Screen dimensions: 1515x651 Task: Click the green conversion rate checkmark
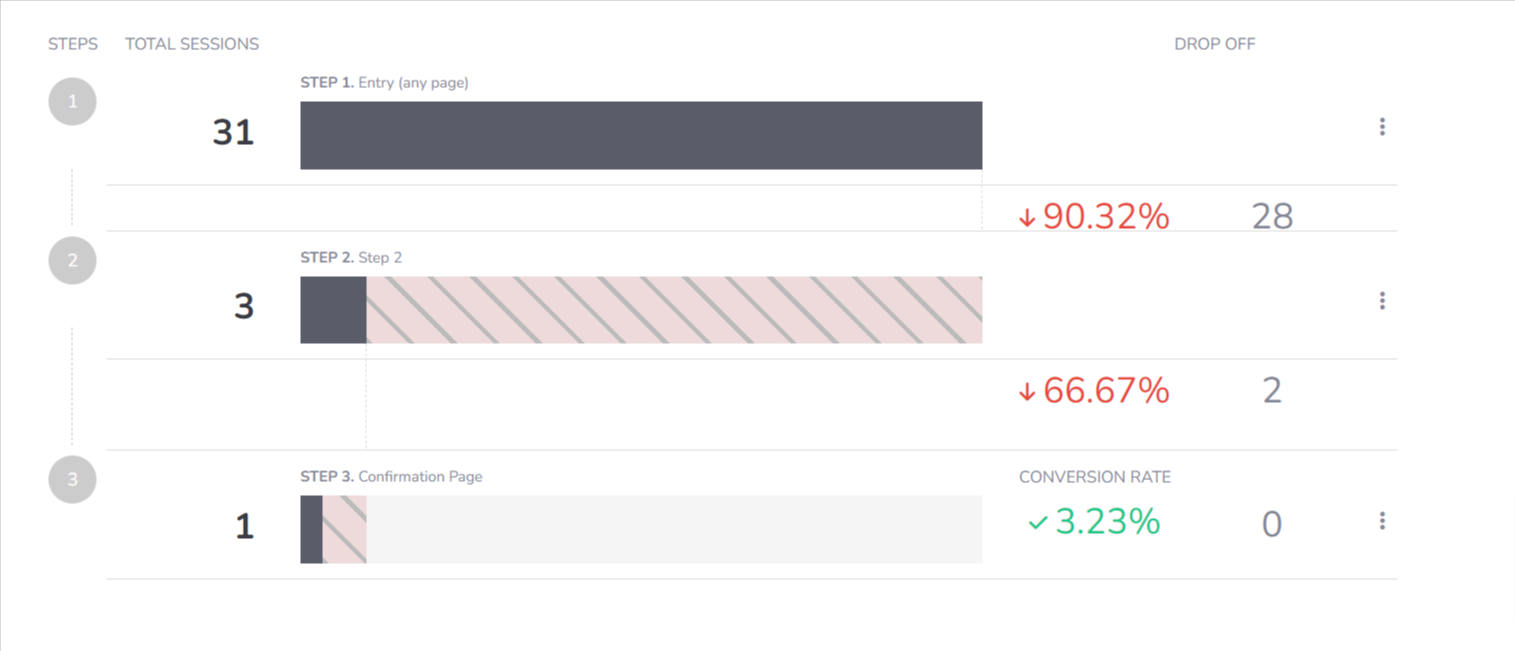pos(1038,522)
